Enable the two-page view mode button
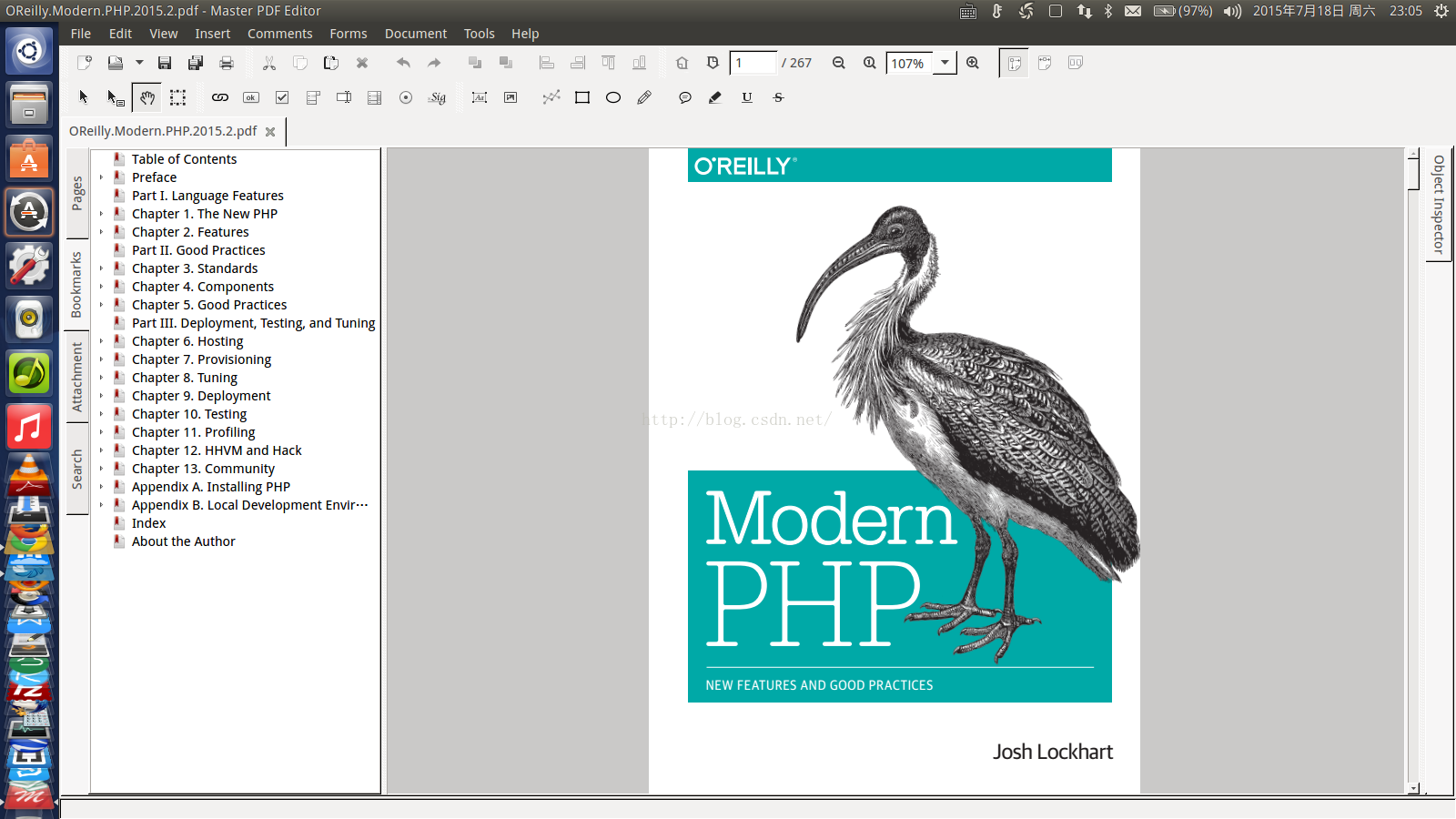Viewport: 1456px width, 819px height. (1076, 63)
